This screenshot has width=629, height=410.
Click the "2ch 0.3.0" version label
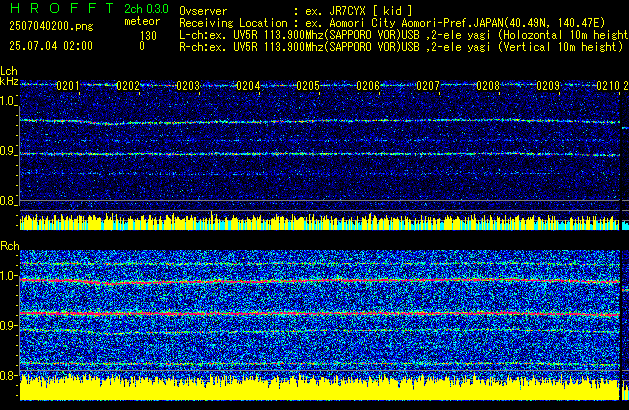point(146,9)
